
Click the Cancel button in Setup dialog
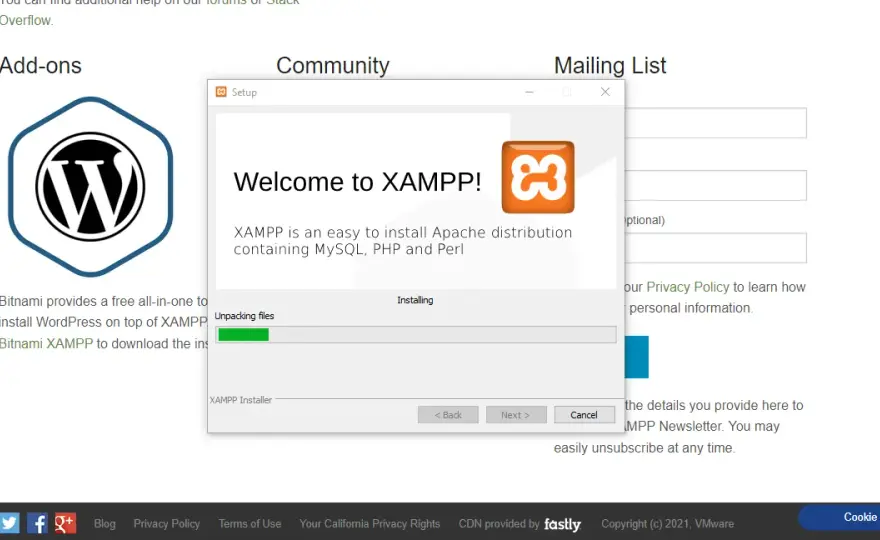coord(584,415)
